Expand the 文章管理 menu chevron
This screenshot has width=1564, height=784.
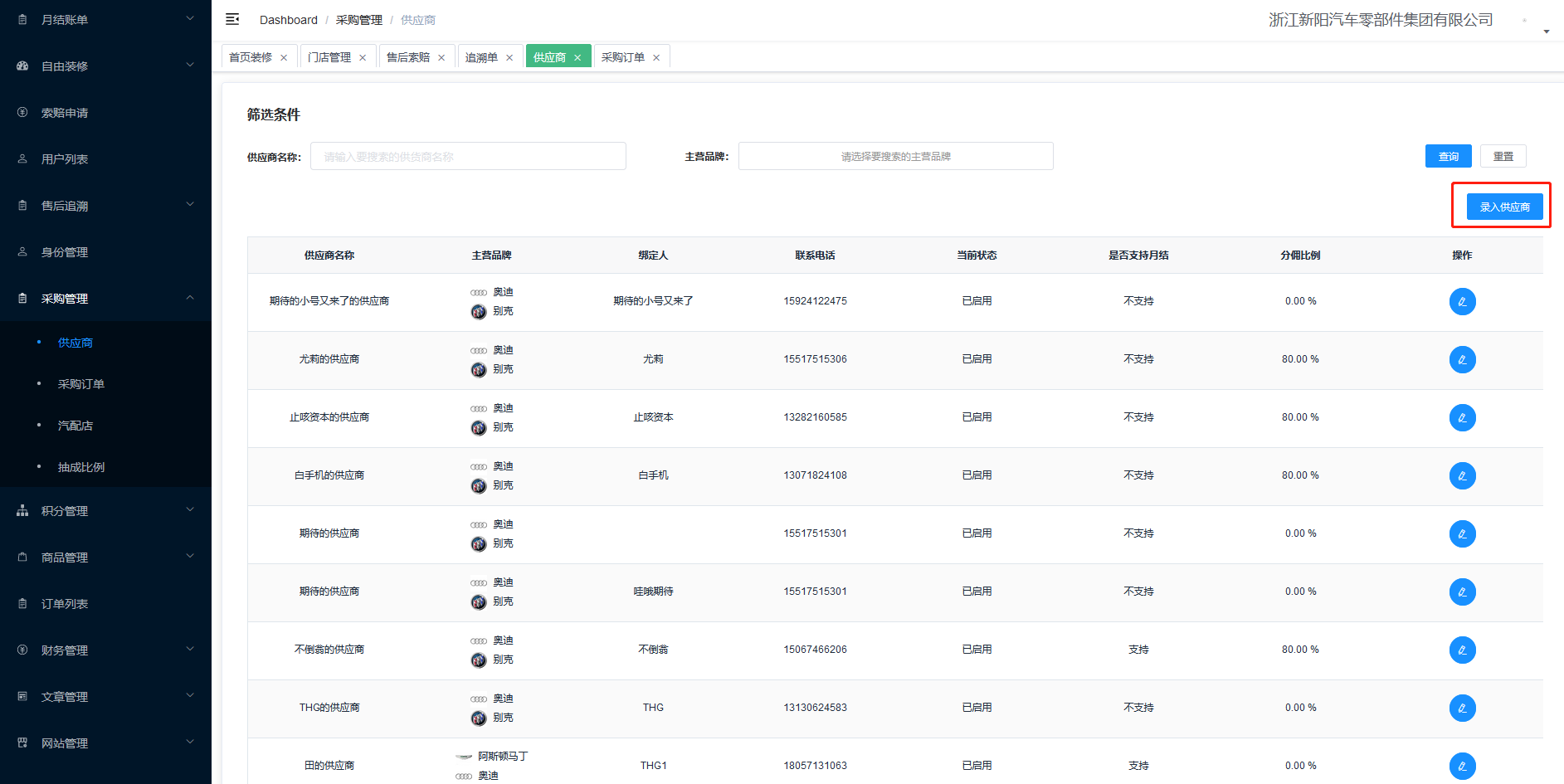pyautogui.click(x=190, y=695)
